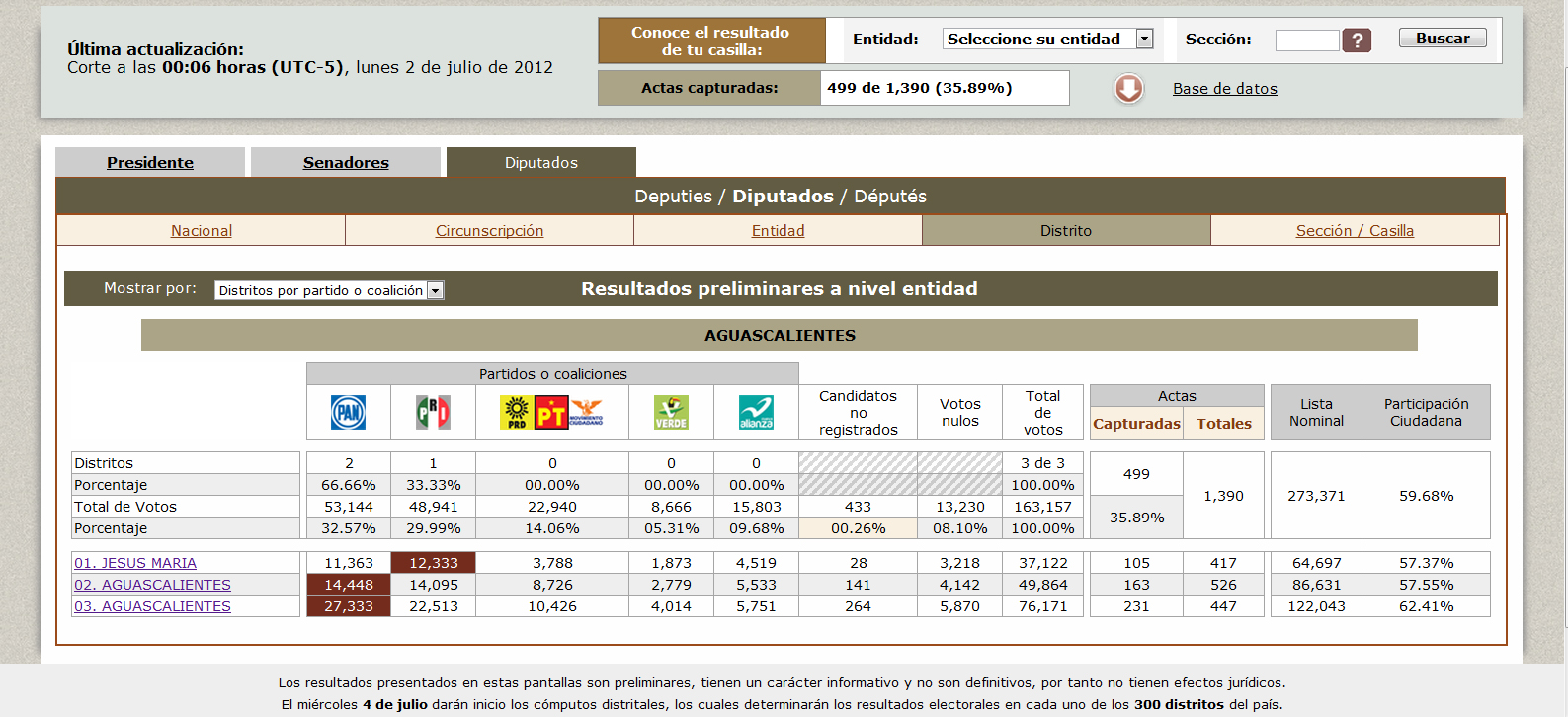The width and height of the screenshot is (1568, 717).
Task: Click the Nueva Alianza party logo
Action: click(756, 412)
